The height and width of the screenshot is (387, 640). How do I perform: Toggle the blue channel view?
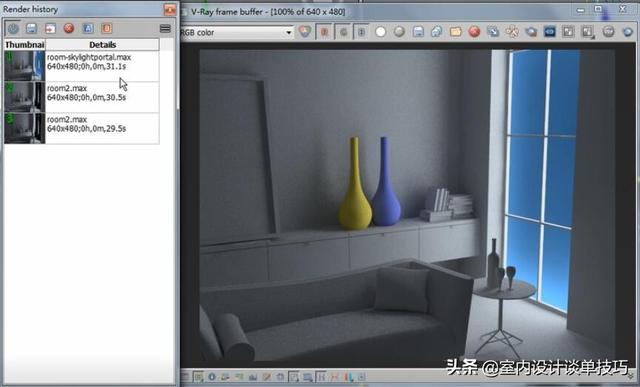point(362,32)
